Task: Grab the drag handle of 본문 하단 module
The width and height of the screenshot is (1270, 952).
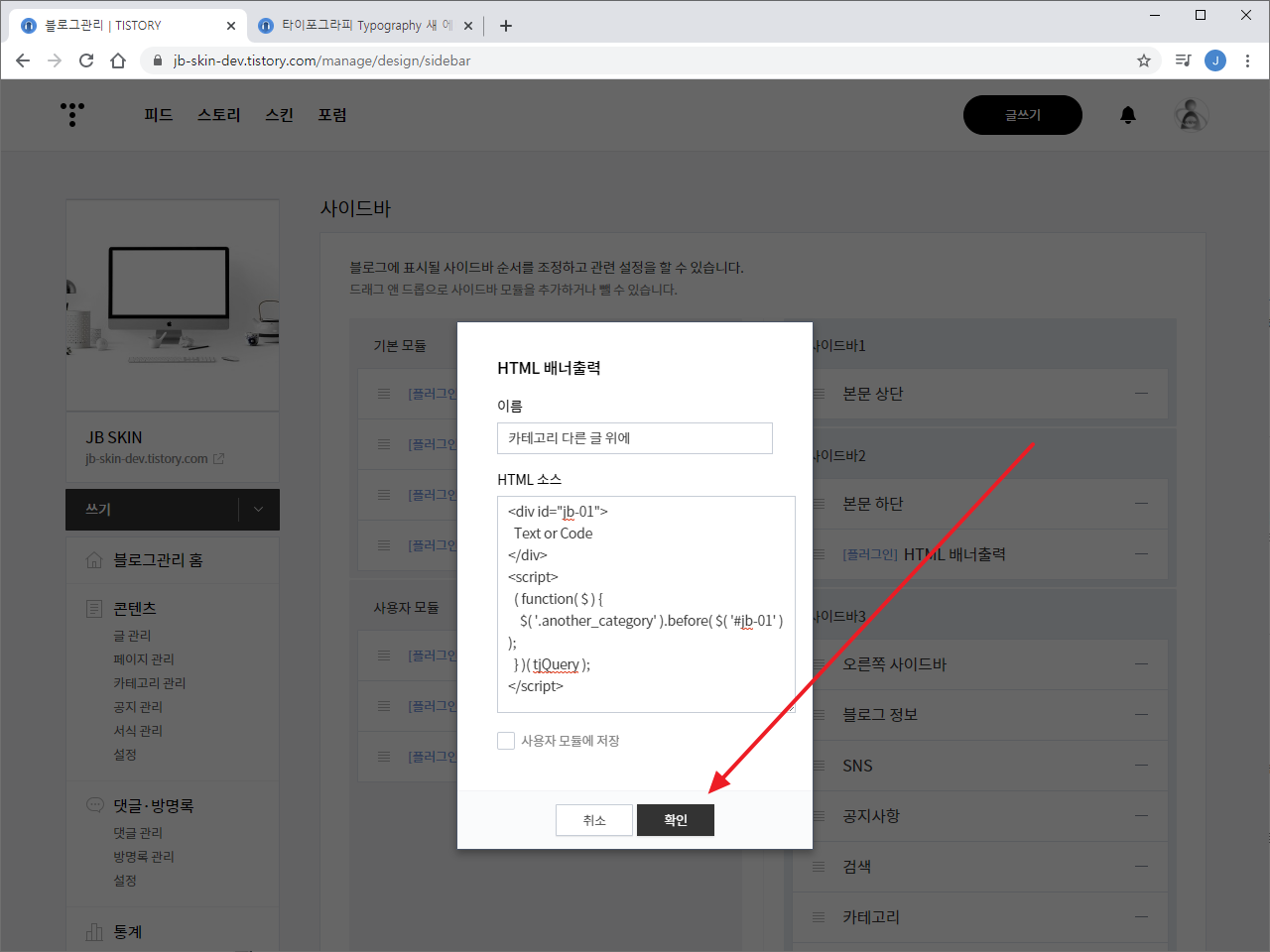Action: pyautogui.click(x=819, y=504)
